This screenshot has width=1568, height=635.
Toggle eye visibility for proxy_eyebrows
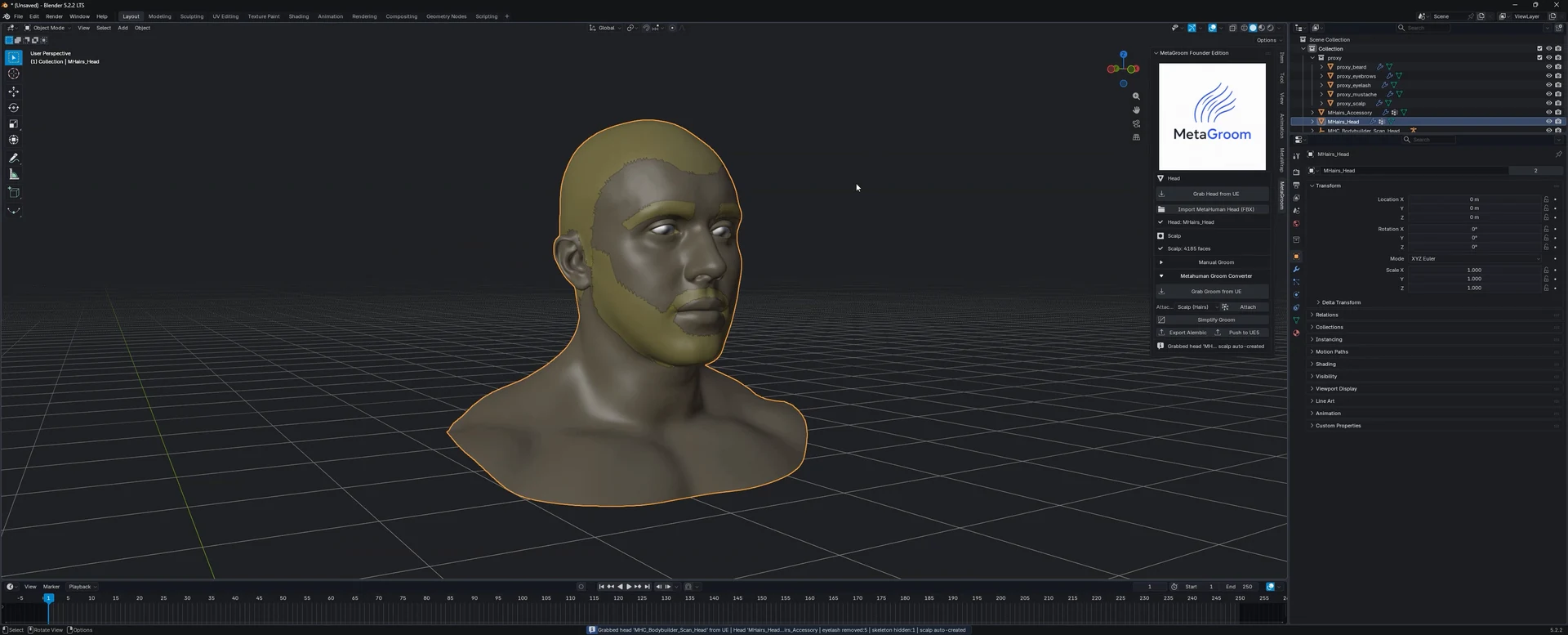[x=1548, y=76]
